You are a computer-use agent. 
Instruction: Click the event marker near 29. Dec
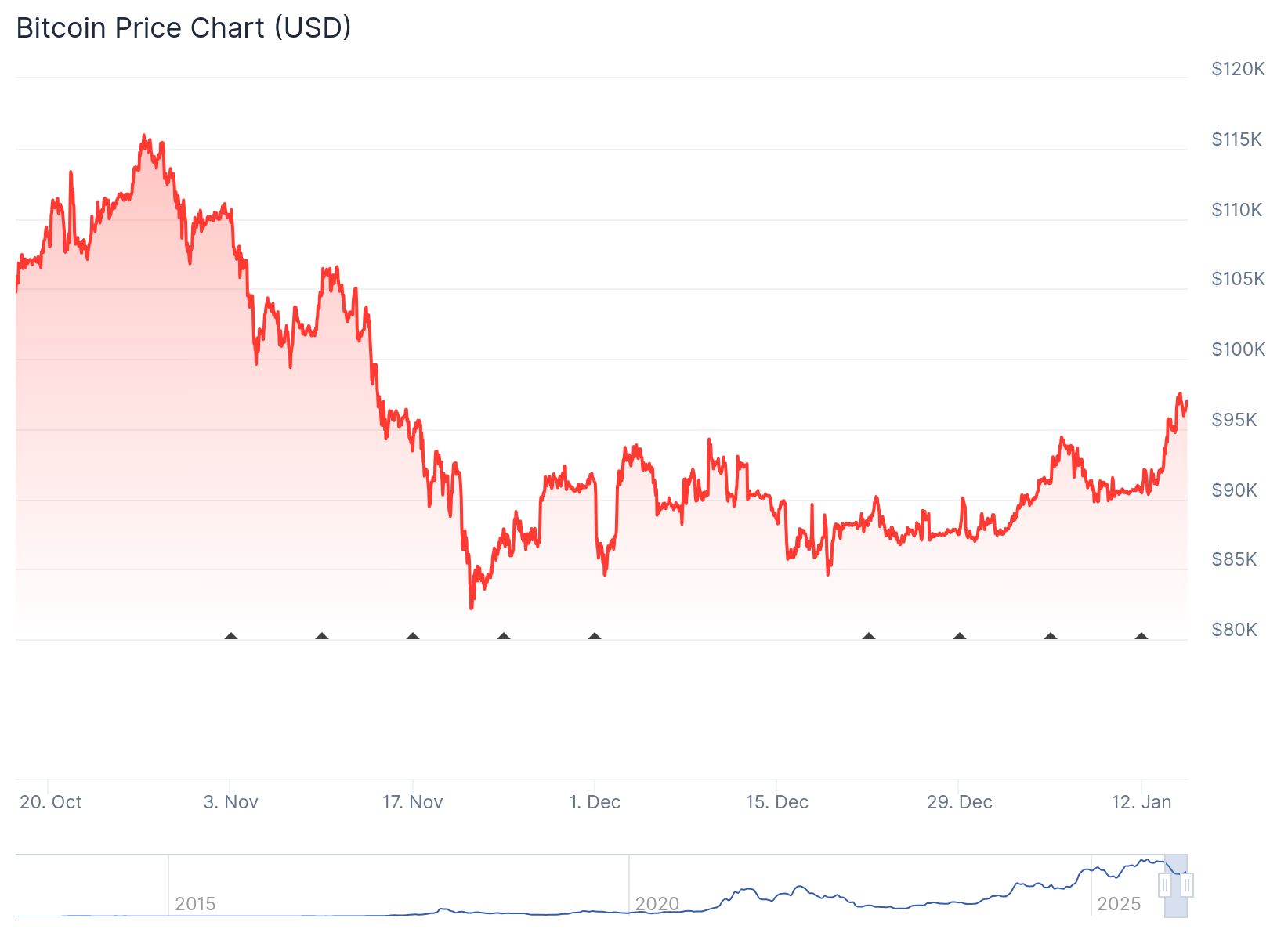point(958,637)
